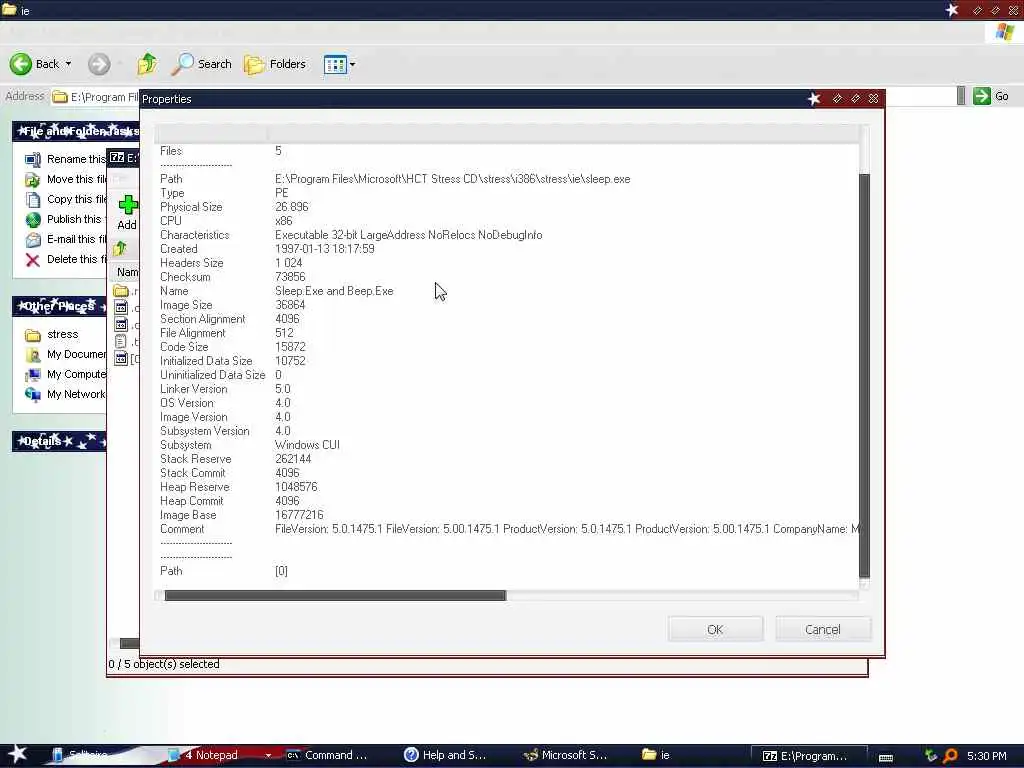Collapse the File and Folder Tasks header
Viewport: 1024px width, 768px height.
coord(76,131)
